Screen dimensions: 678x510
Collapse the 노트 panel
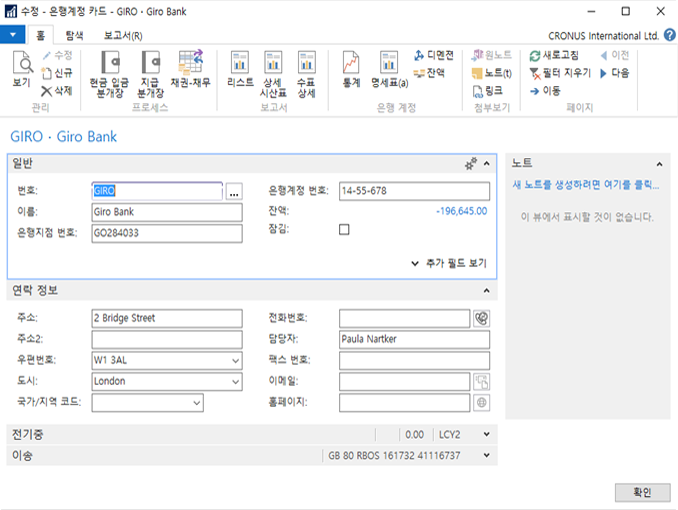[659, 164]
